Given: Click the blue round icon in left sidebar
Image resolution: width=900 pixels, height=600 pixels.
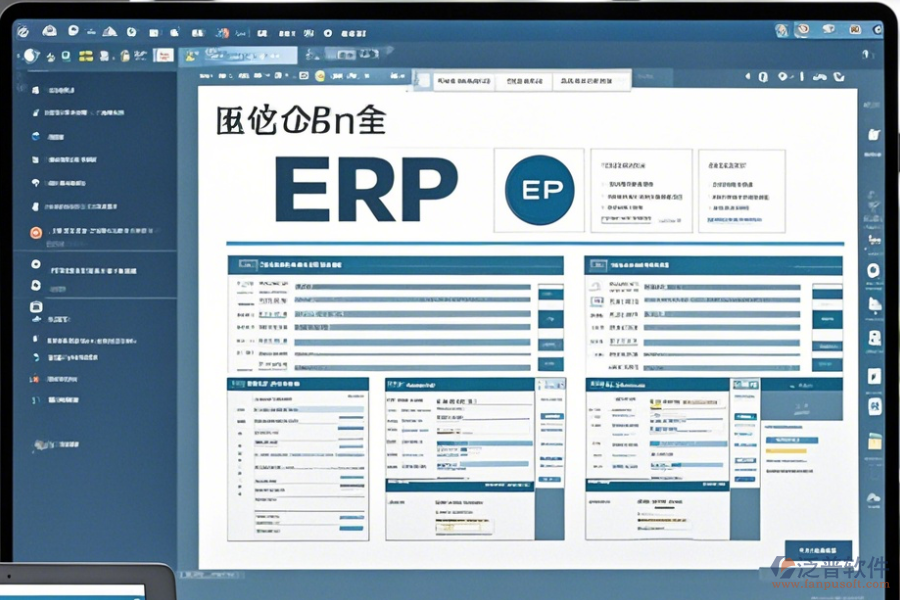Looking at the screenshot, I should click(x=36, y=135).
